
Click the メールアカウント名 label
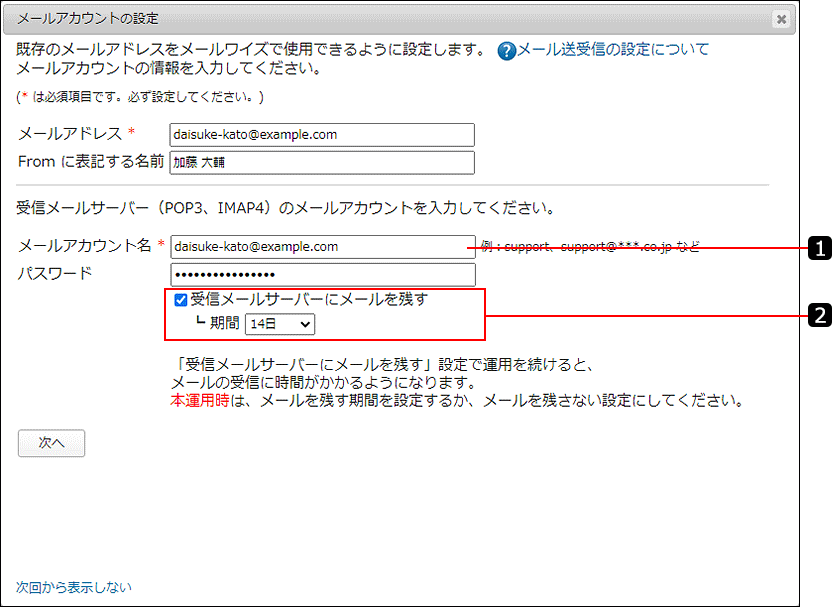click(x=85, y=246)
